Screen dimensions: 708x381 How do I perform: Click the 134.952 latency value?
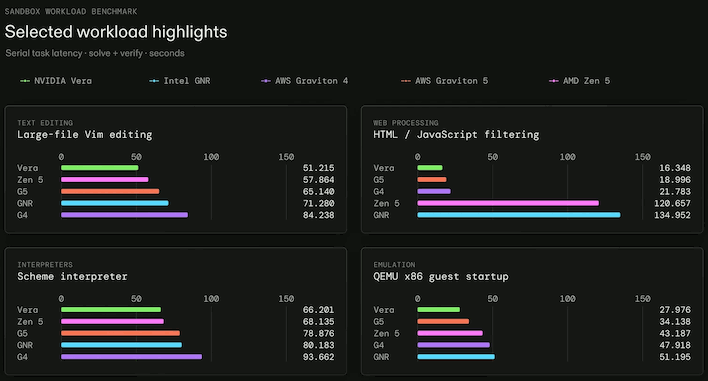(672, 215)
